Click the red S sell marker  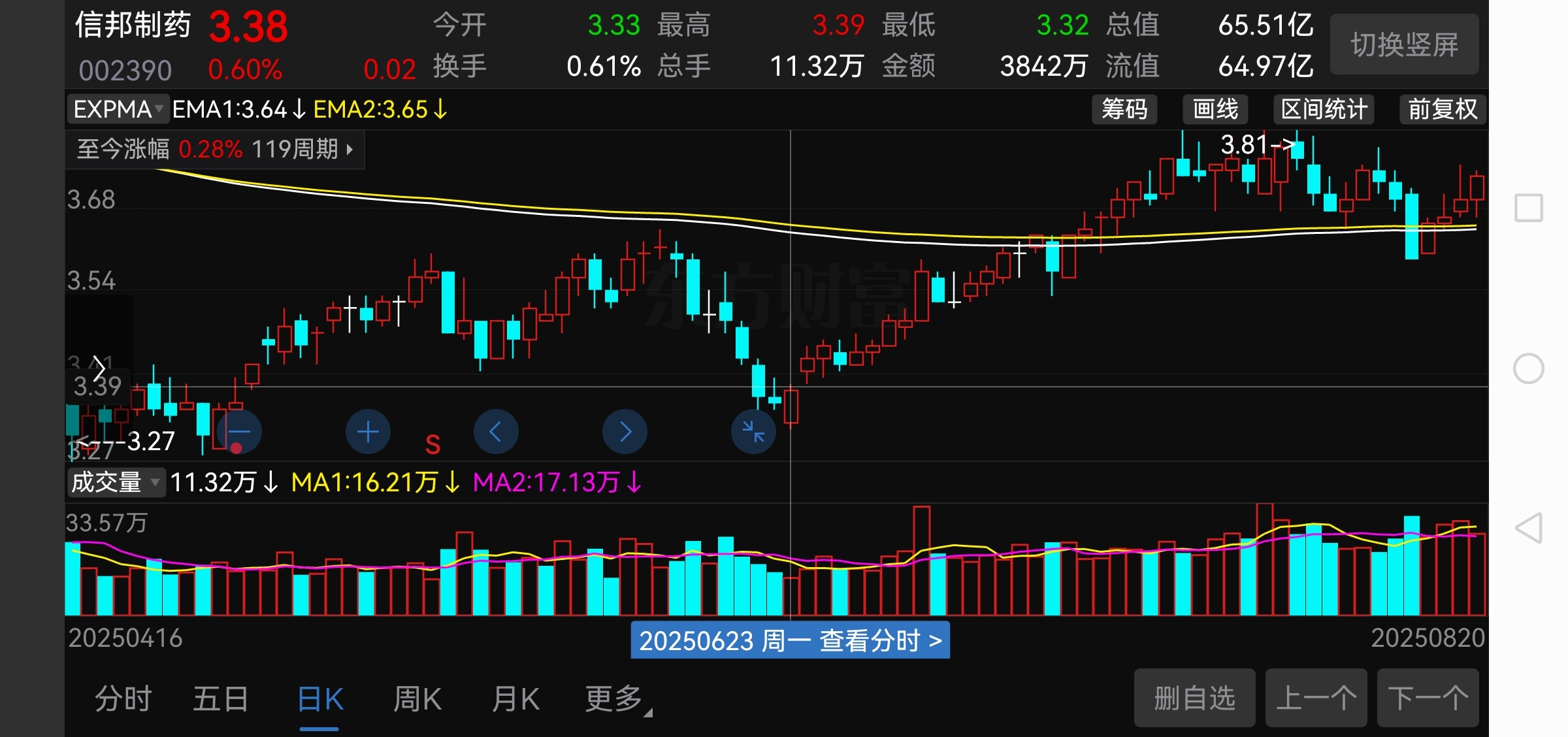[x=433, y=445]
